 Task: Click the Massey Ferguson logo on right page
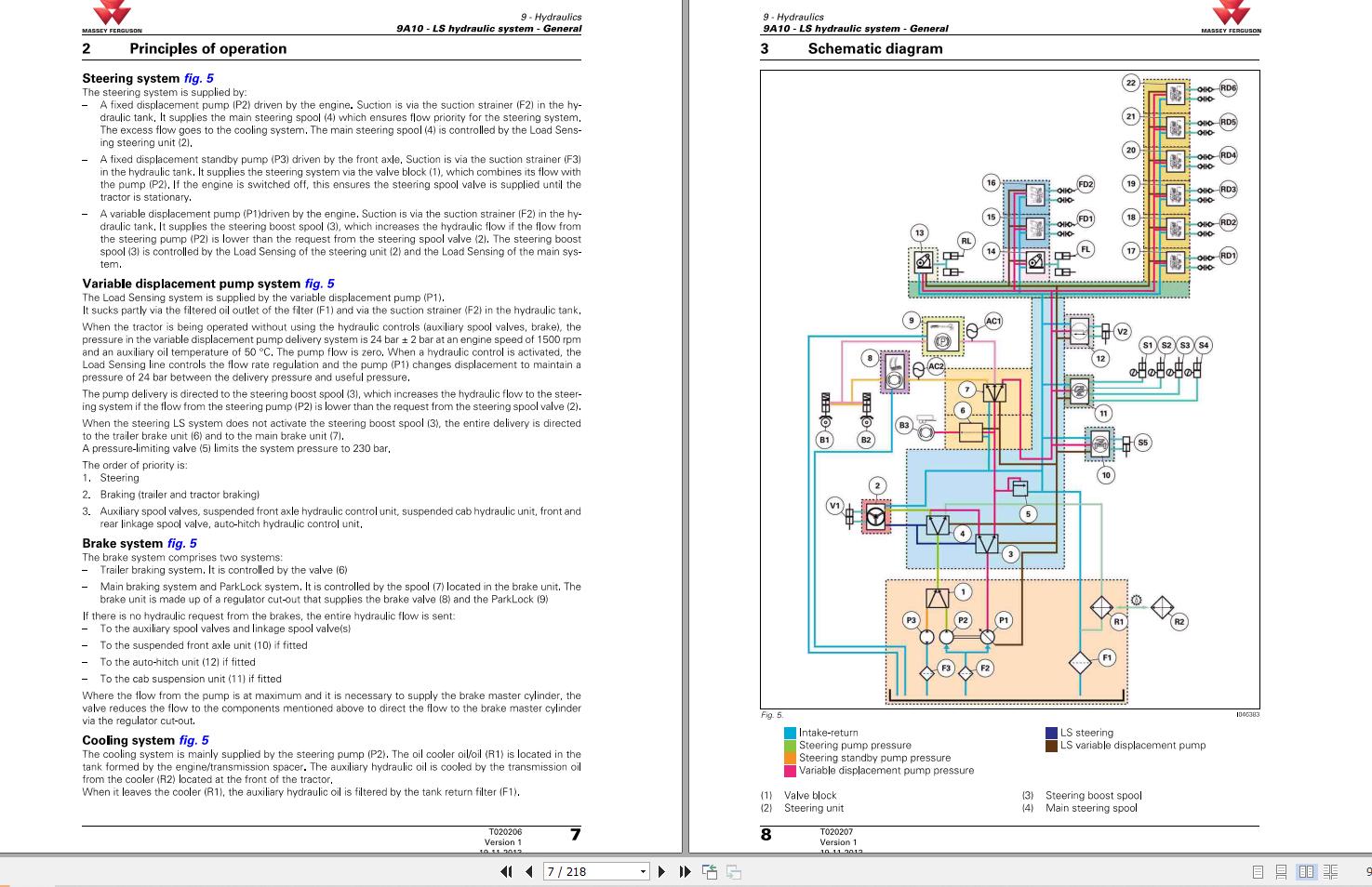1231,17
